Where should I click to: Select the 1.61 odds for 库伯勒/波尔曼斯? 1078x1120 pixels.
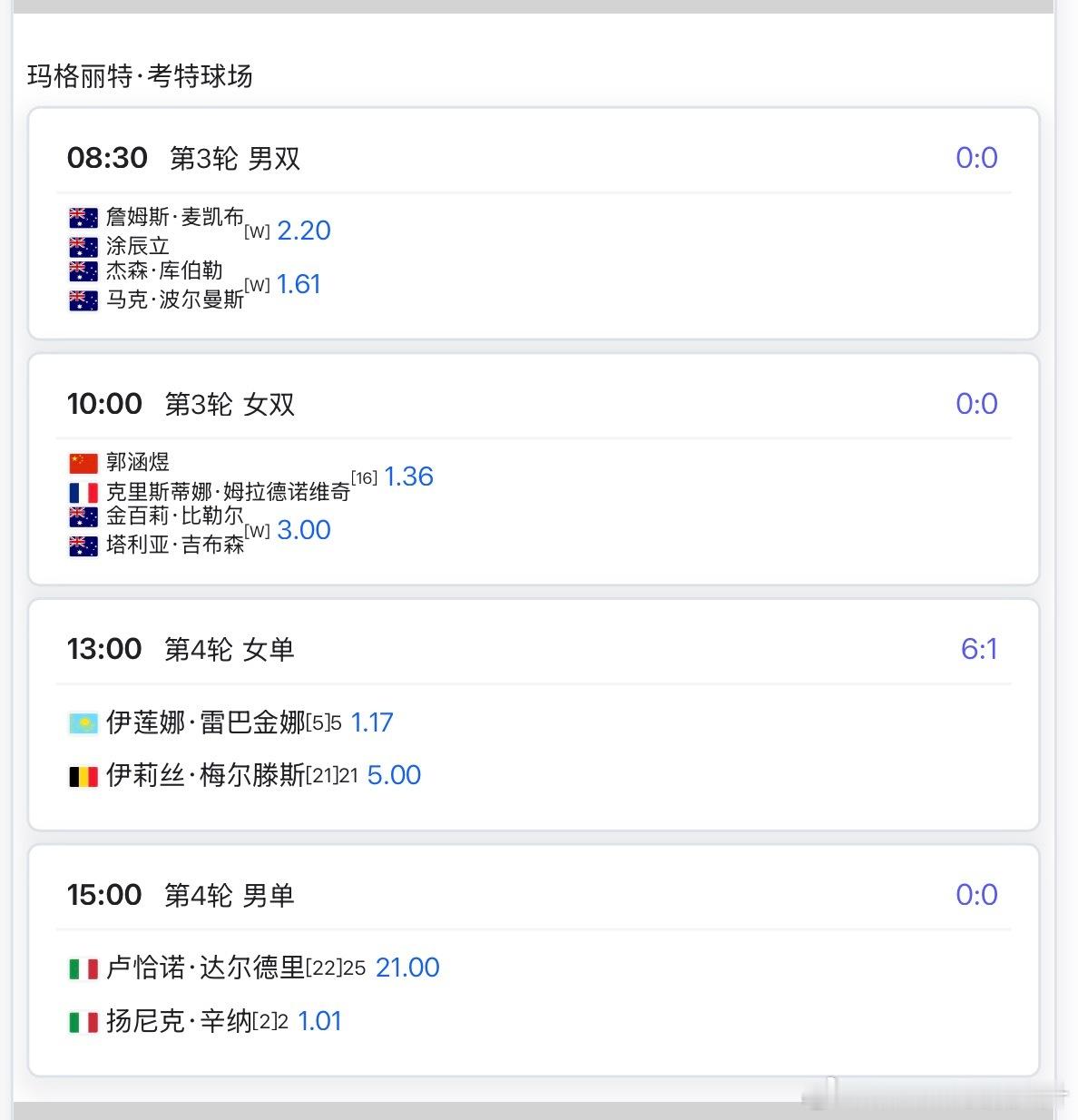(299, 284)
